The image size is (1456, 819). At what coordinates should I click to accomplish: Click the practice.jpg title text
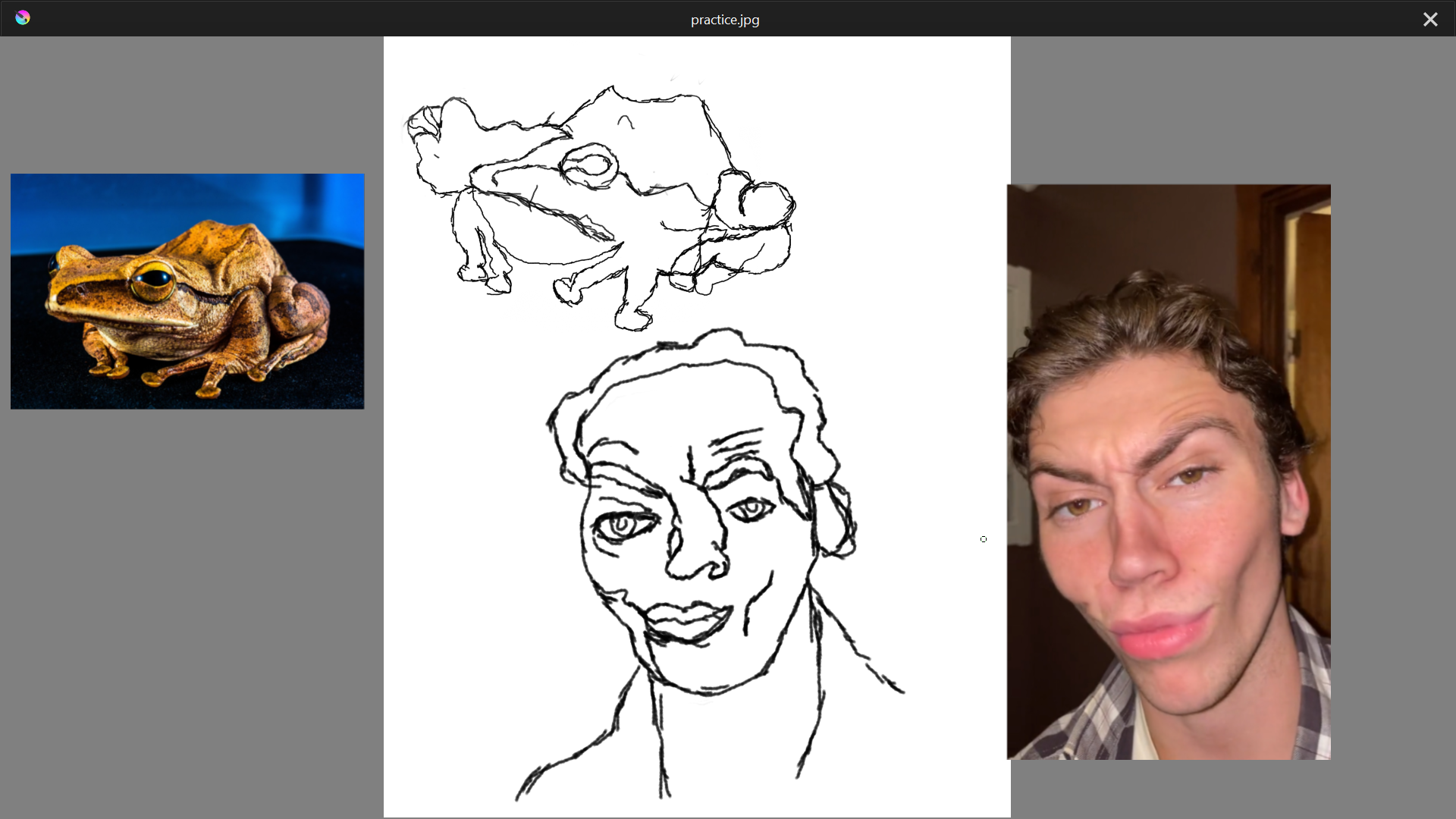(725, 20)
